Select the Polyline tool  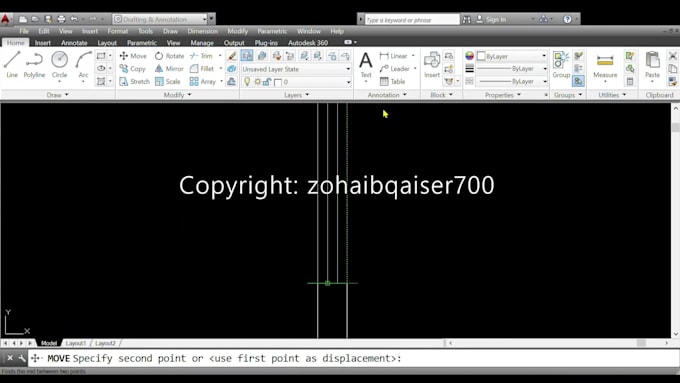pyautogui.click(x=34, y=64)
